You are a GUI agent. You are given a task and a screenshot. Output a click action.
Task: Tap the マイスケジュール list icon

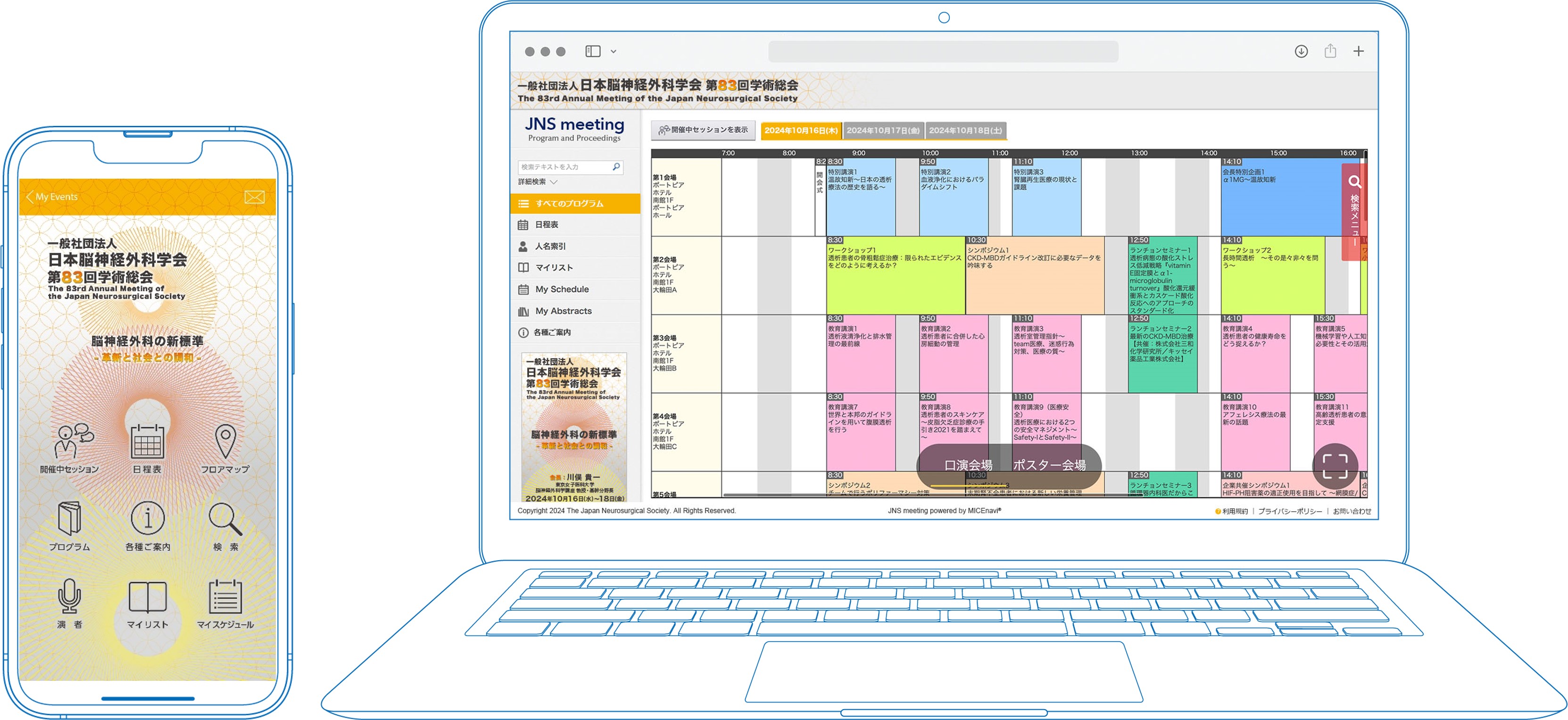pos(225,597)
